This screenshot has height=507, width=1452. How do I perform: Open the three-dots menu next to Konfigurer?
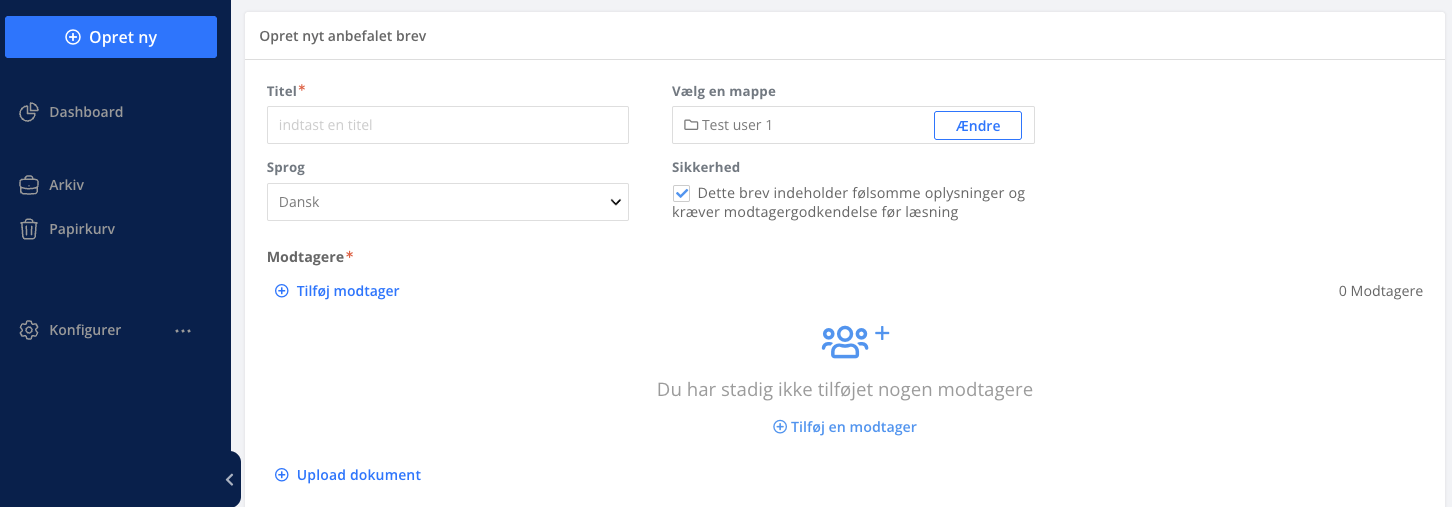coord(183,330)
